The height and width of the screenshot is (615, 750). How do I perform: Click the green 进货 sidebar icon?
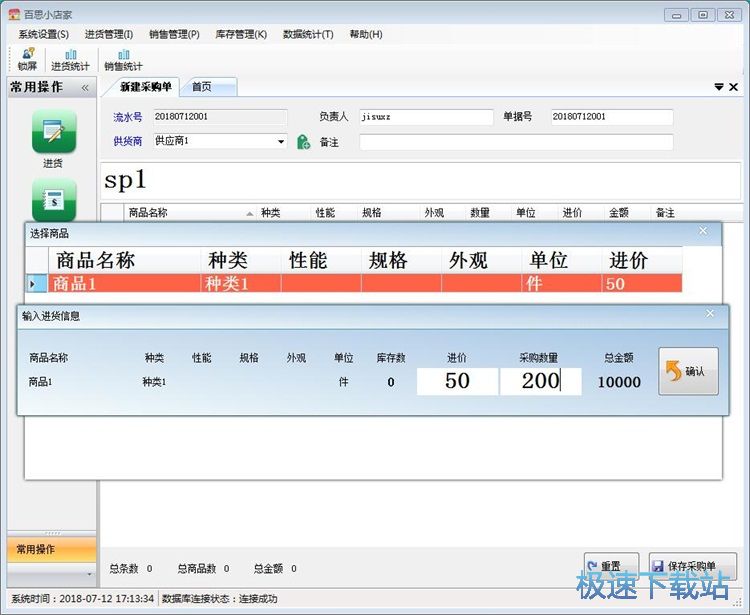[54, 132]
